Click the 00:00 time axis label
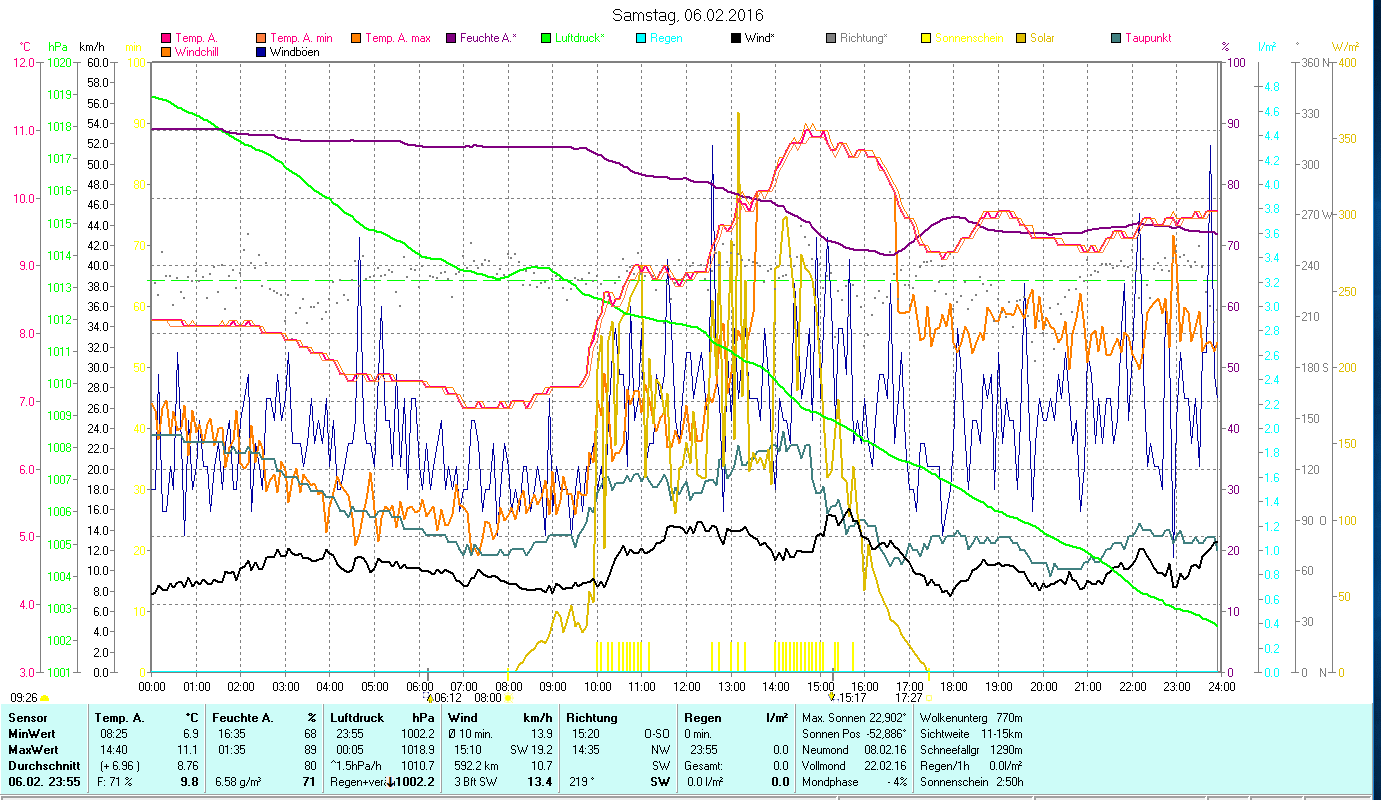The height and width of the screenshot is (800, 1381). 152,687
